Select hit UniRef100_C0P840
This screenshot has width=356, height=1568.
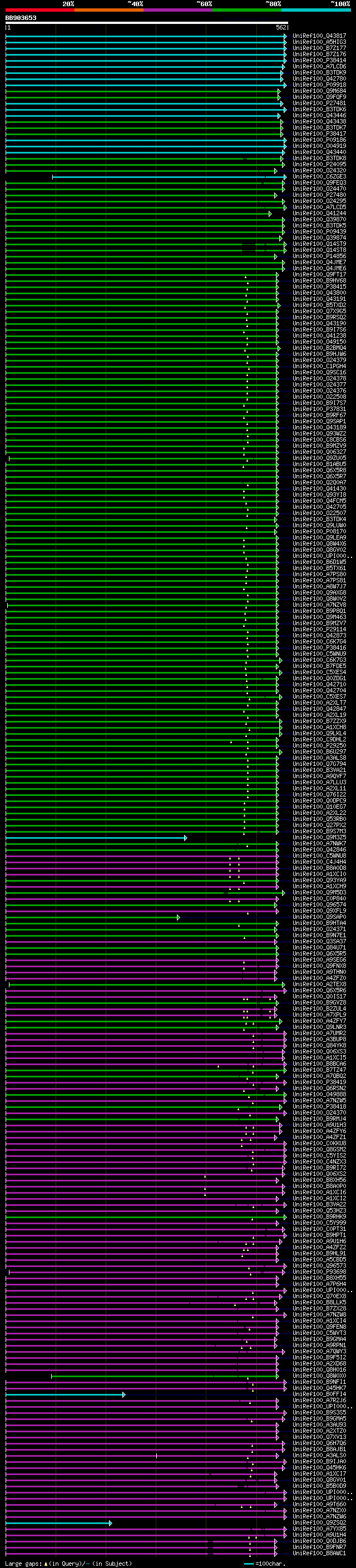coord(319,898)
